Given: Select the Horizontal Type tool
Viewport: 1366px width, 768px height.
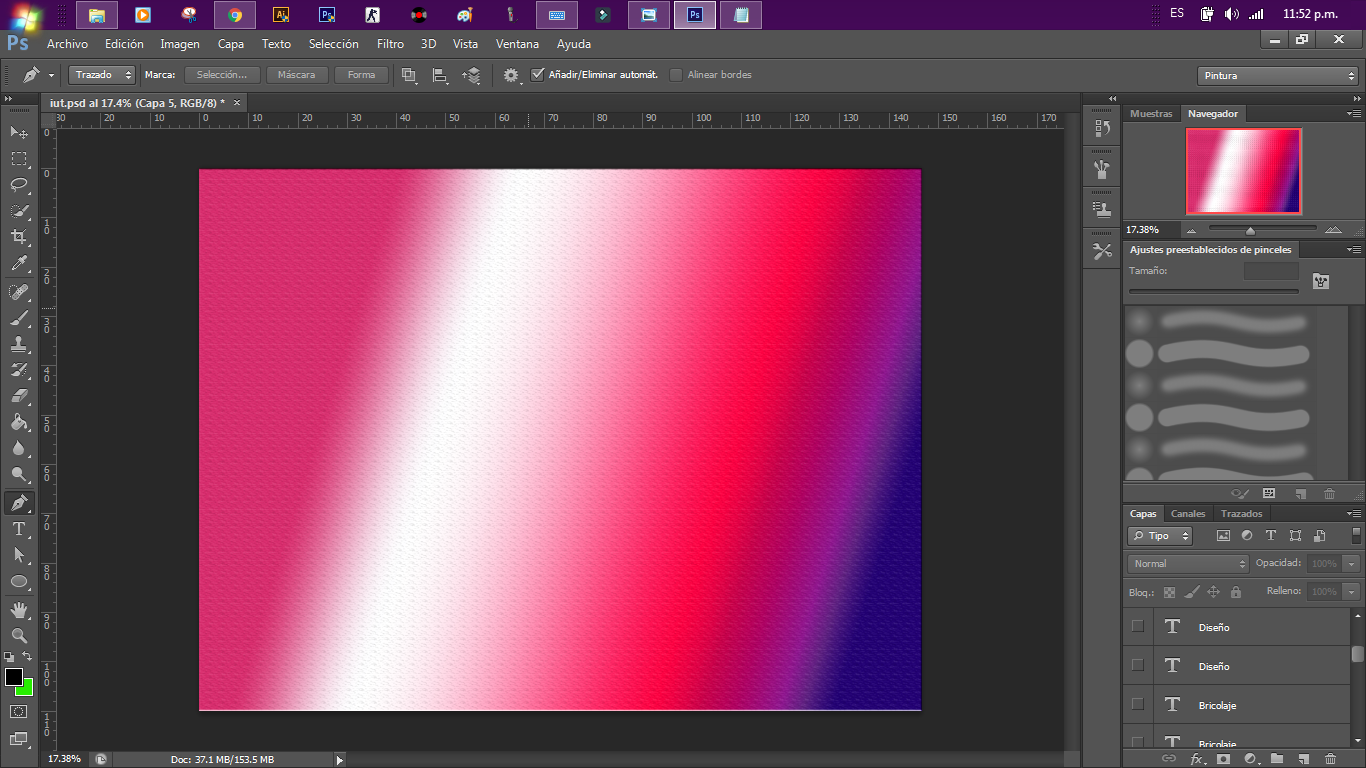Looking at the screenshot, I should (19, 529).
